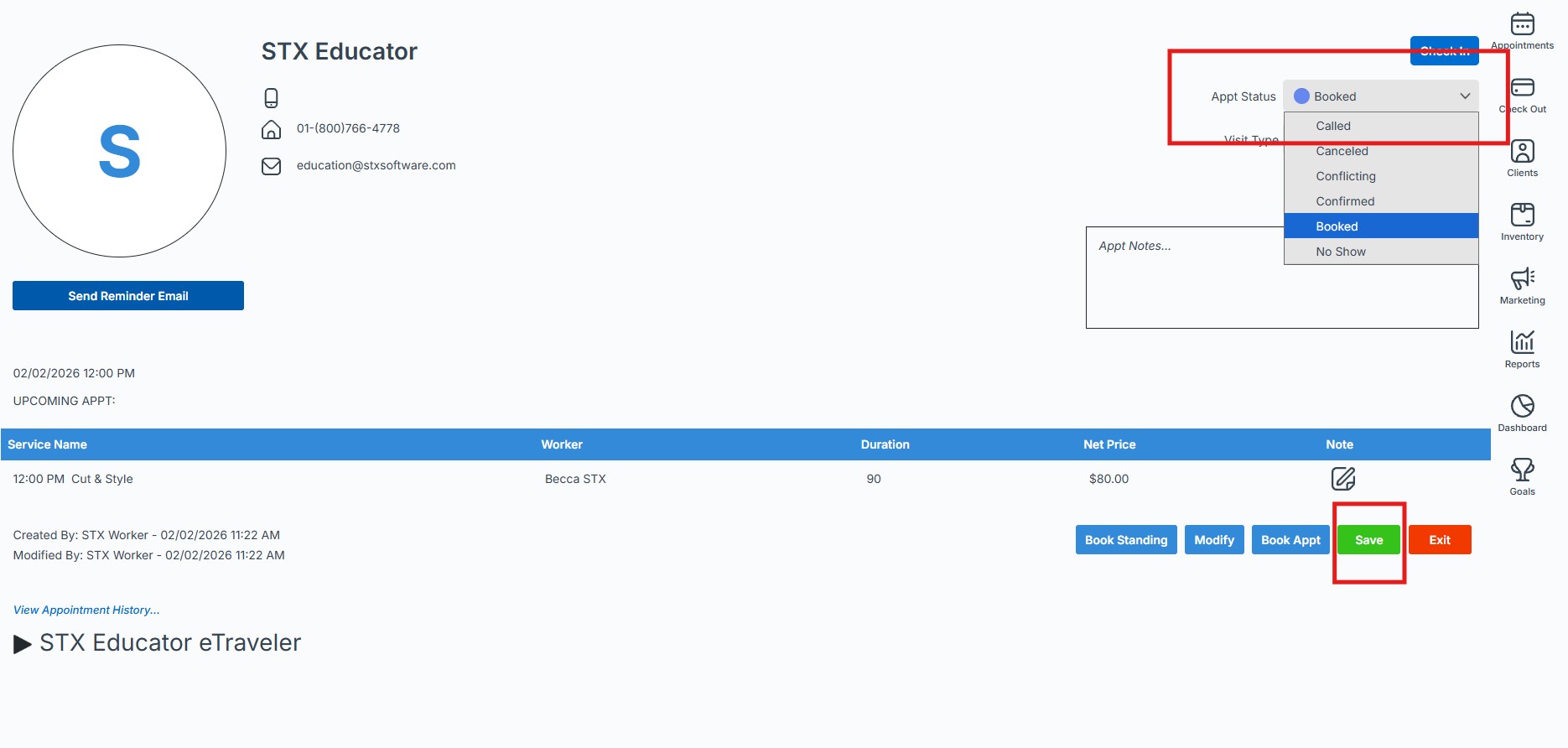Click the Marketing megaphone icon

tap(1522, 279)
